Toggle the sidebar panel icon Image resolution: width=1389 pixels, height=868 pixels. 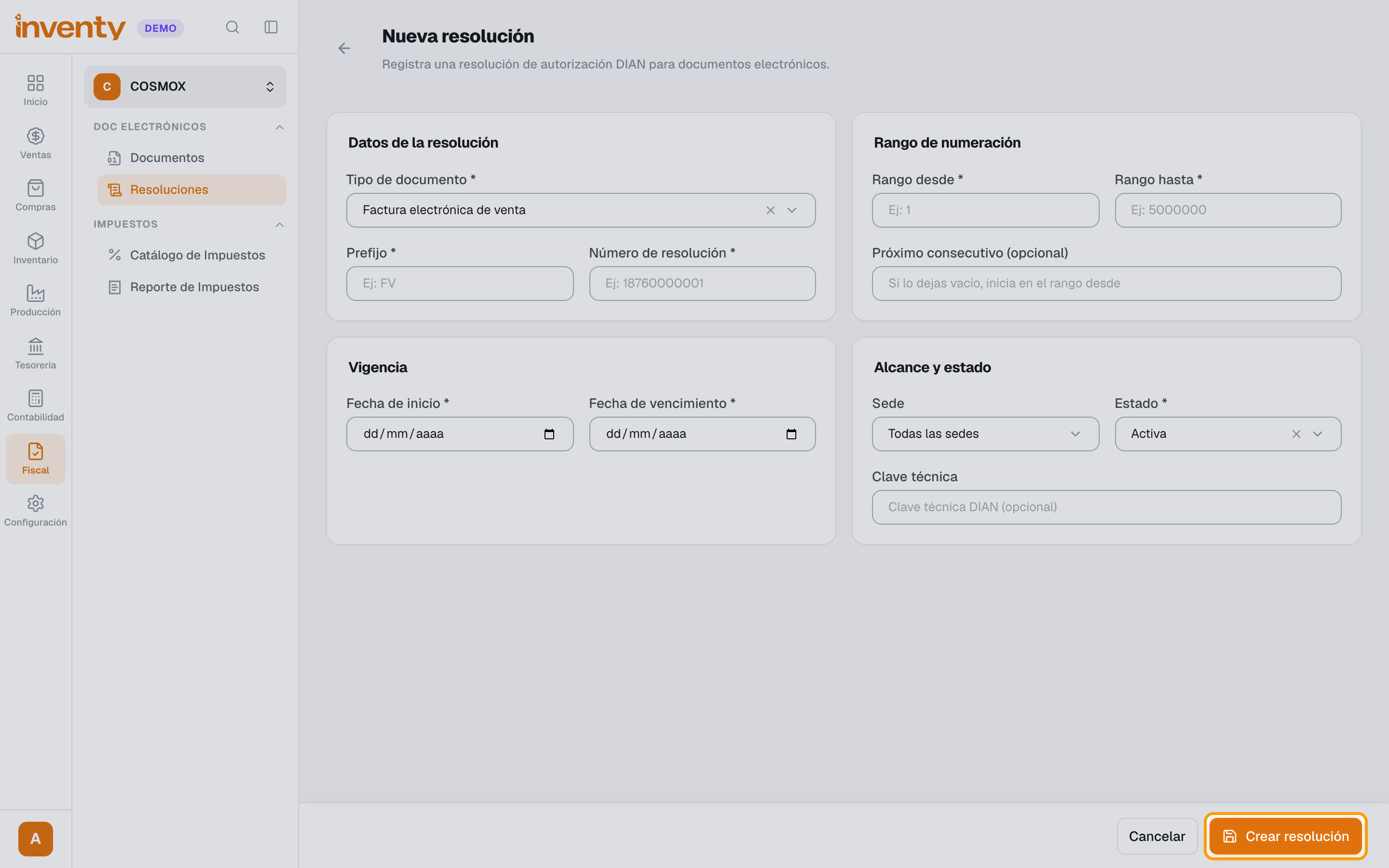[x=271, y=27]
